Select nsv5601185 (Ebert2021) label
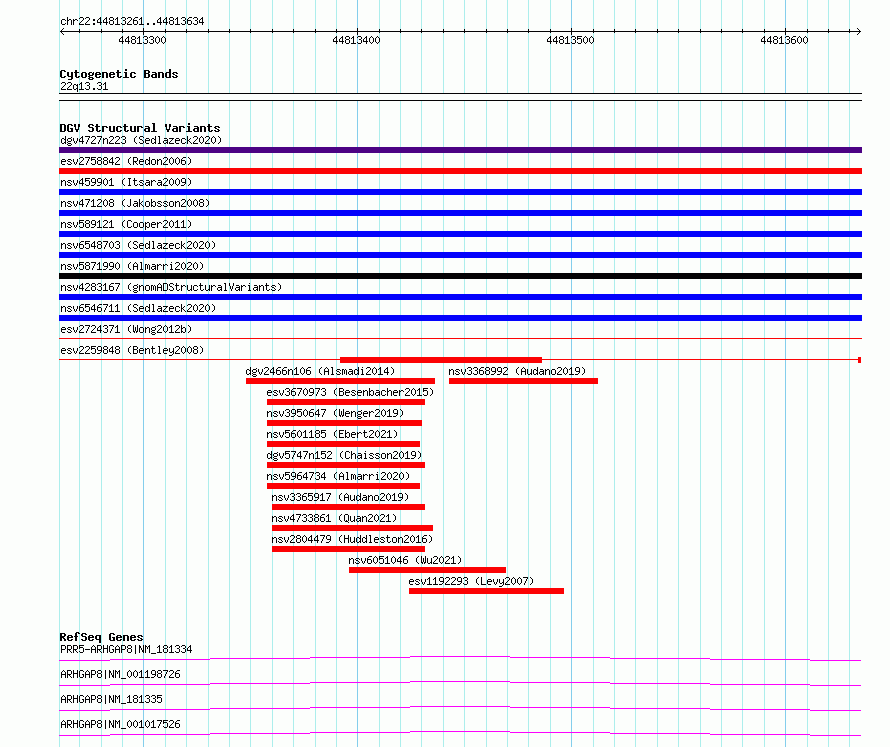890x747 pixels. point(332,434)
